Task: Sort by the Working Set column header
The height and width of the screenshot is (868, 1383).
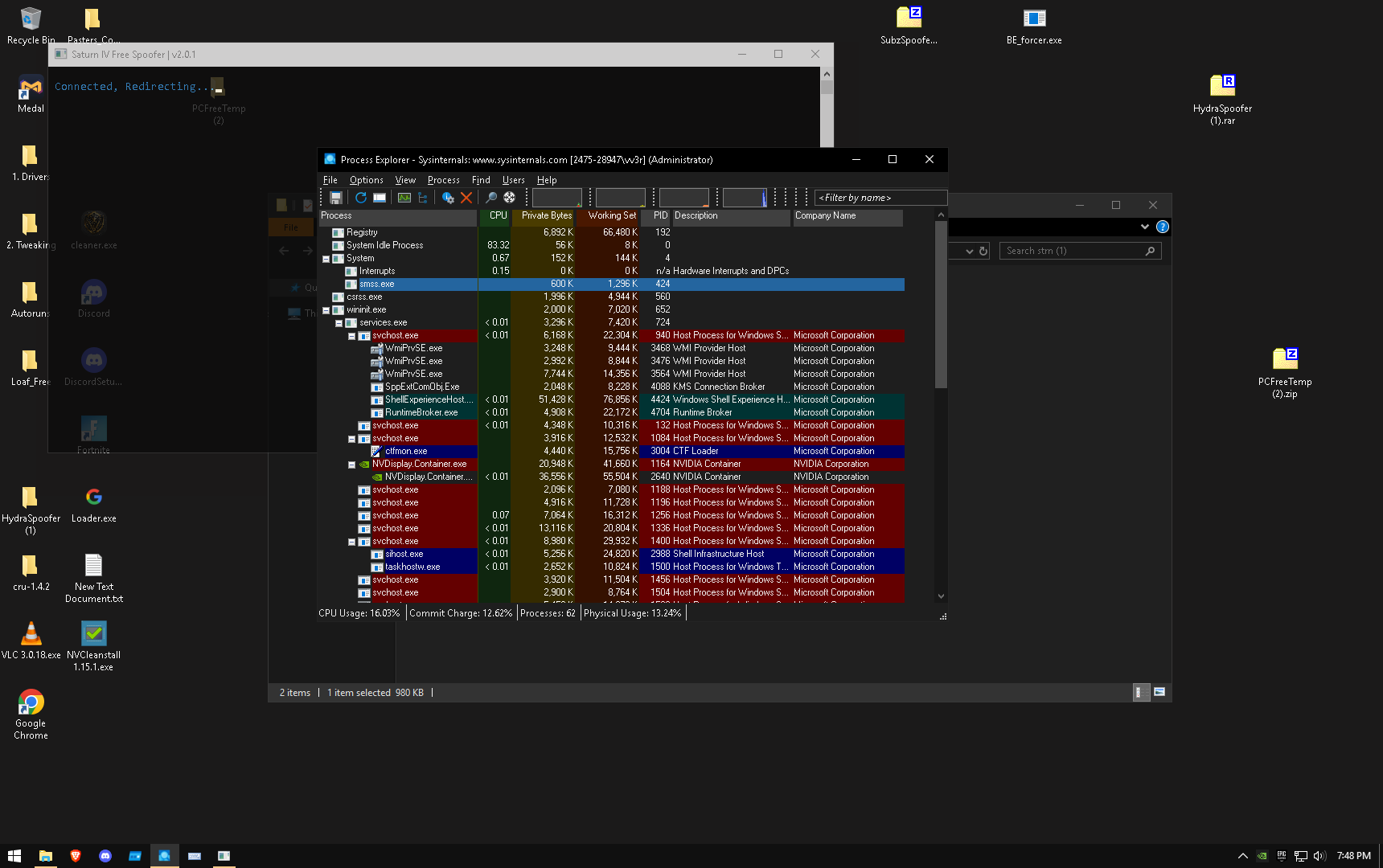Action: pyautogui.click(x=607, y=215)
